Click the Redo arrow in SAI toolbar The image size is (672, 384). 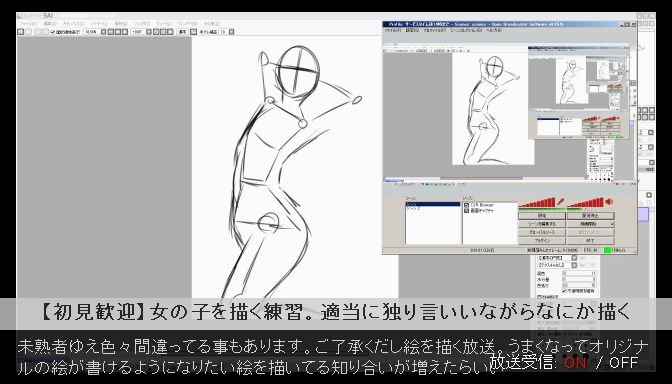tap(28, 32)
